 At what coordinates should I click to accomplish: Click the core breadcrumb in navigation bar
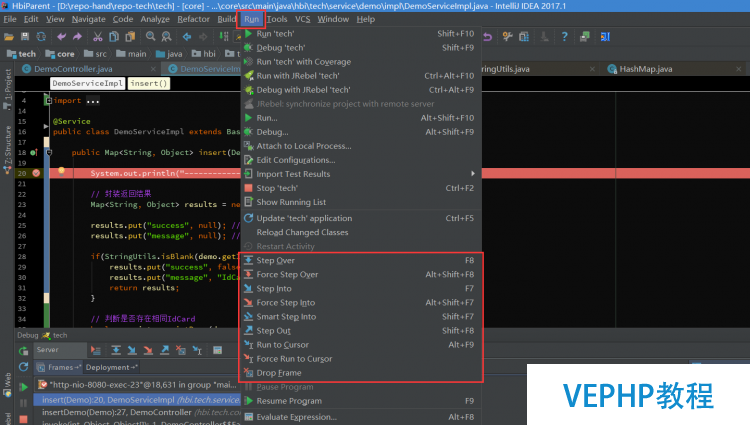tap(60, 54)
